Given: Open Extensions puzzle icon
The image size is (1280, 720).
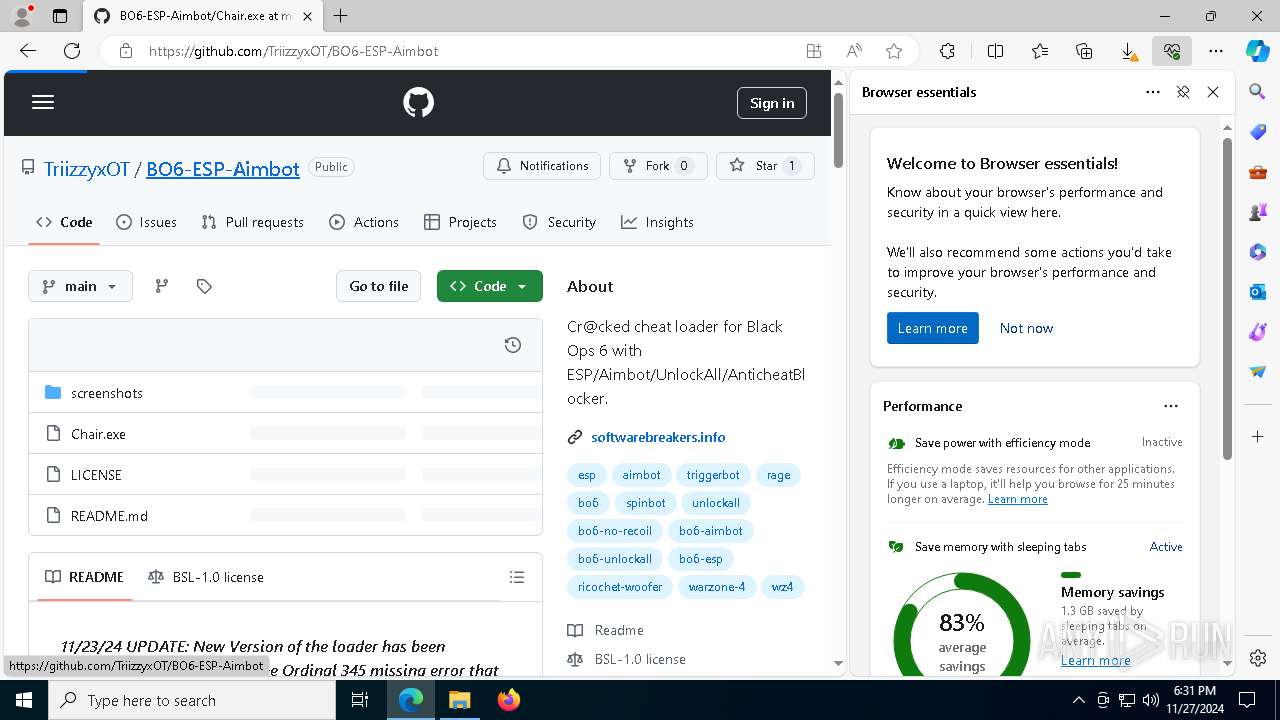Looking at the screenshot, I should pos(947,51).
